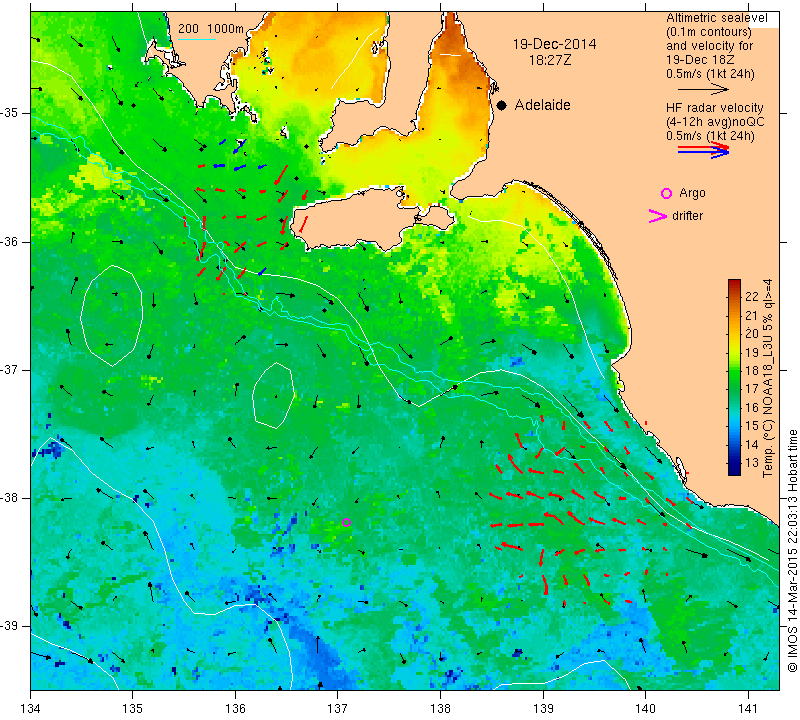Click the 134 longitude axis label

[31, 708]
